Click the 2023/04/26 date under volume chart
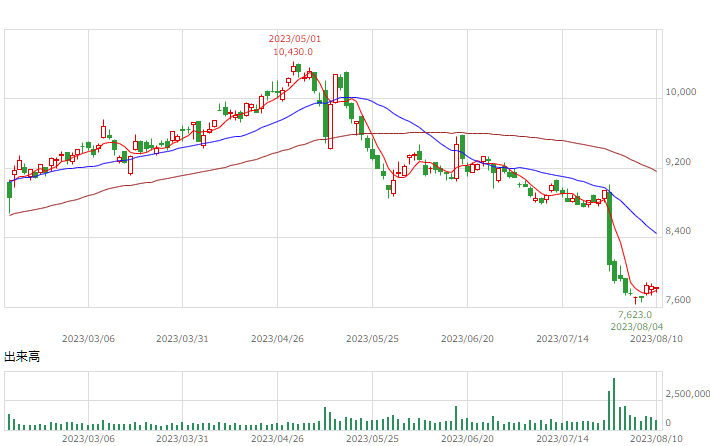This screenshot has height=446, width=710. click(277, 439)
